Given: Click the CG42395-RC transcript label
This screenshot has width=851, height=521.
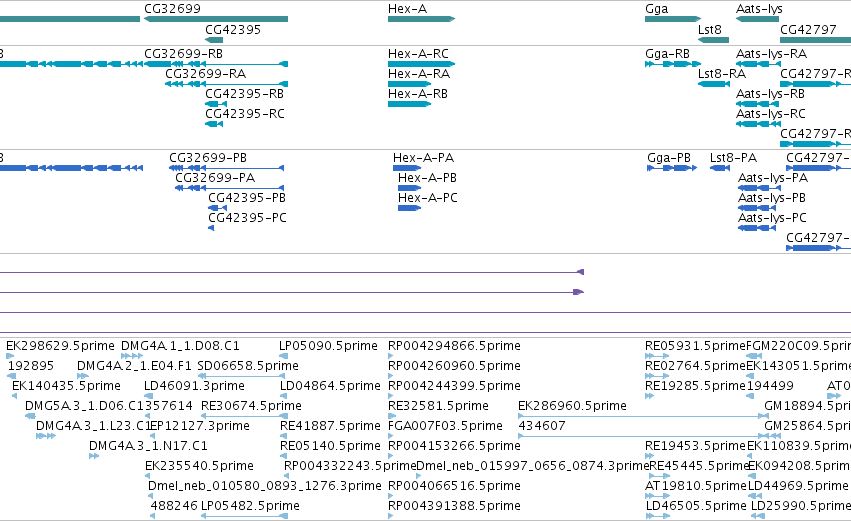Looking at the screenshot, I should [244, 114].
